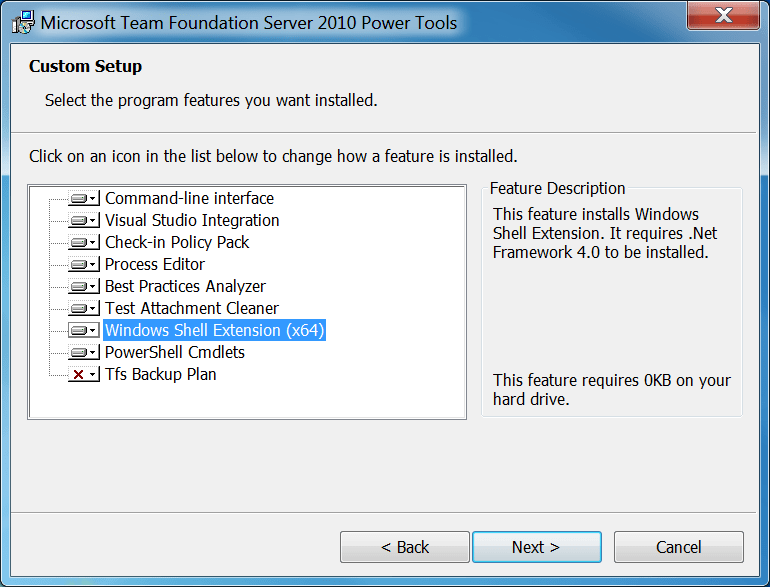The height and width of the screenshot is (587, 770).
Task: Open install options dropdown for Process Editor
Action: point(83,265)
